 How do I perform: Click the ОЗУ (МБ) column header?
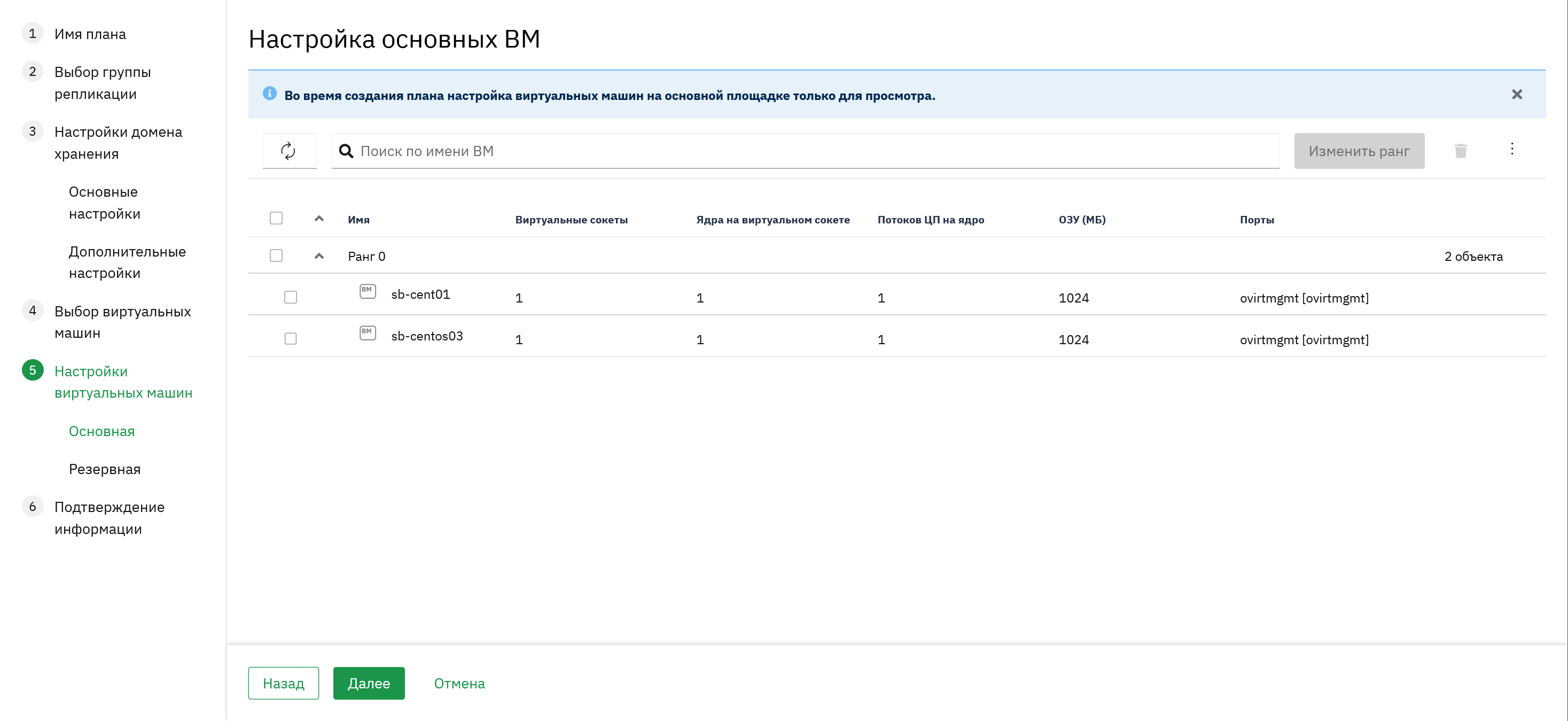click(x=1082, y=220)
